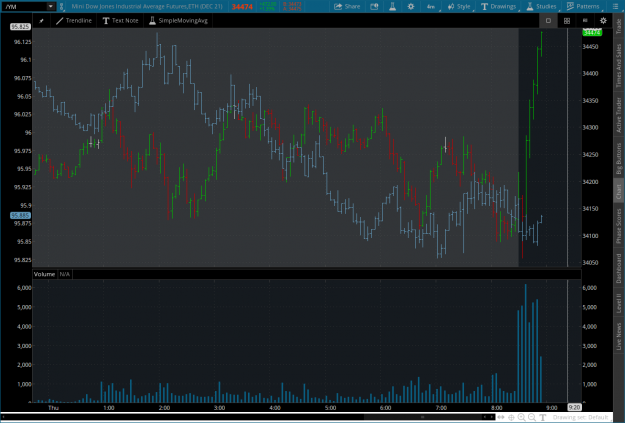This screenshot has width=625, height=423.
Task: Click the blue 95.885 price bubble
Action: pyautogui.click(x=20, y=216)
